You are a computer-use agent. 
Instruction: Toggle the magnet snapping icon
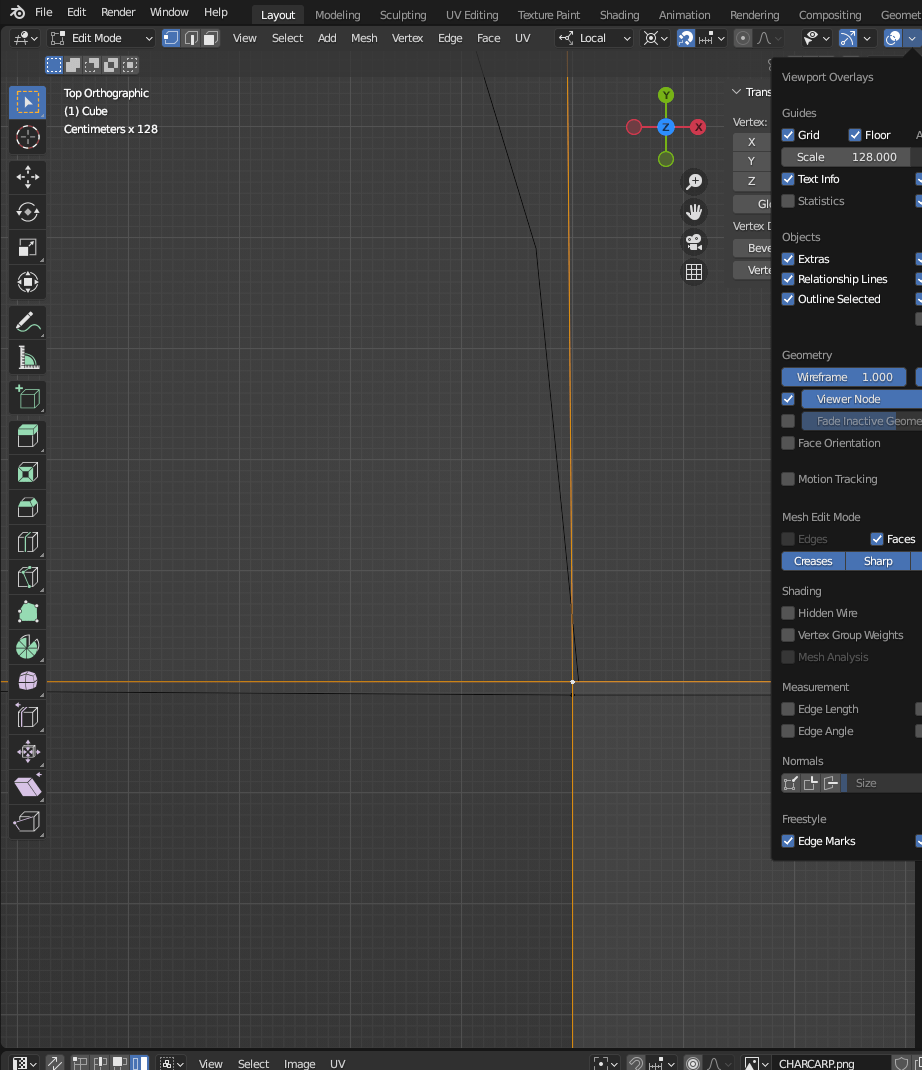[x=685, y=38]
